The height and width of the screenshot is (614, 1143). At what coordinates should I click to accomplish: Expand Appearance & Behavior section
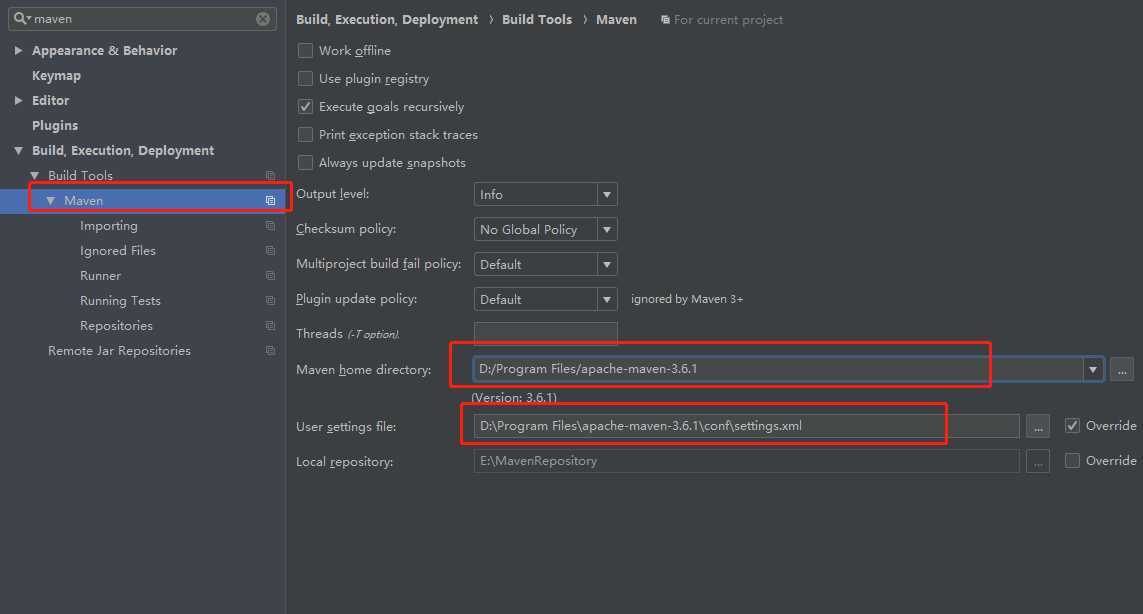[x=18, y=50]
